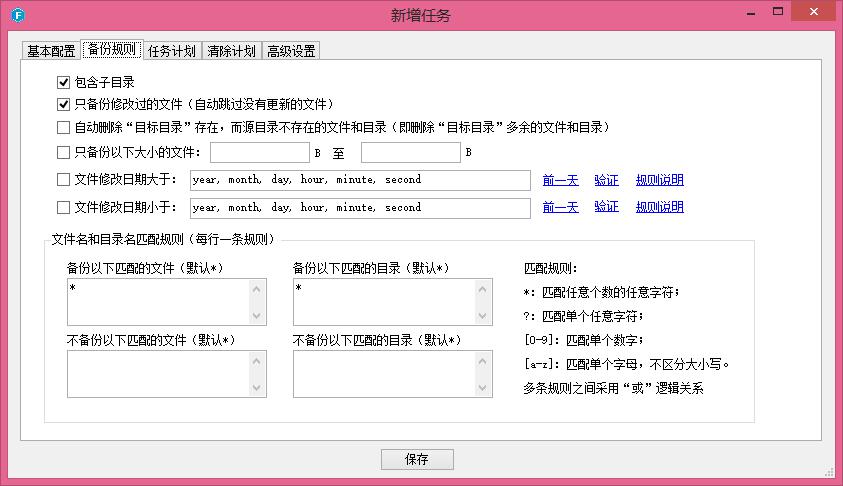Screen dimensions: 843x486
Task: Check the 文件修改日期大于 checkbox
Action: [63, 180]
